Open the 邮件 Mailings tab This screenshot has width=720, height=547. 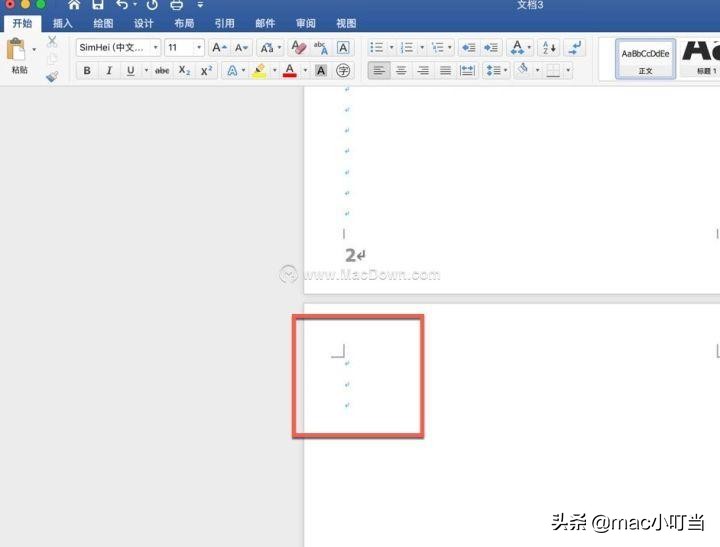[x=265, y=23]
